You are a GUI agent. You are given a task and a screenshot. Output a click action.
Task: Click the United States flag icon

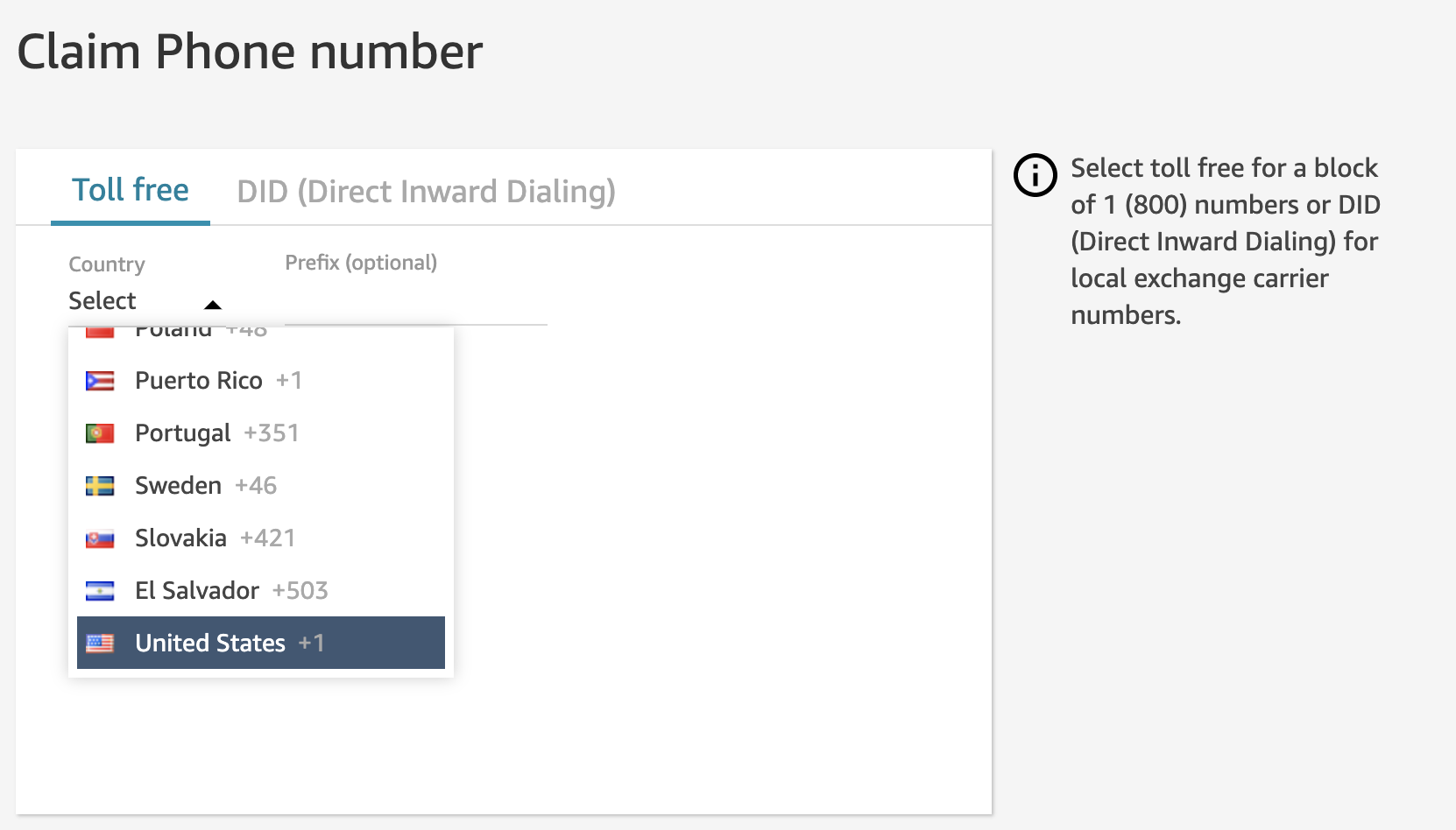point(100,644)
